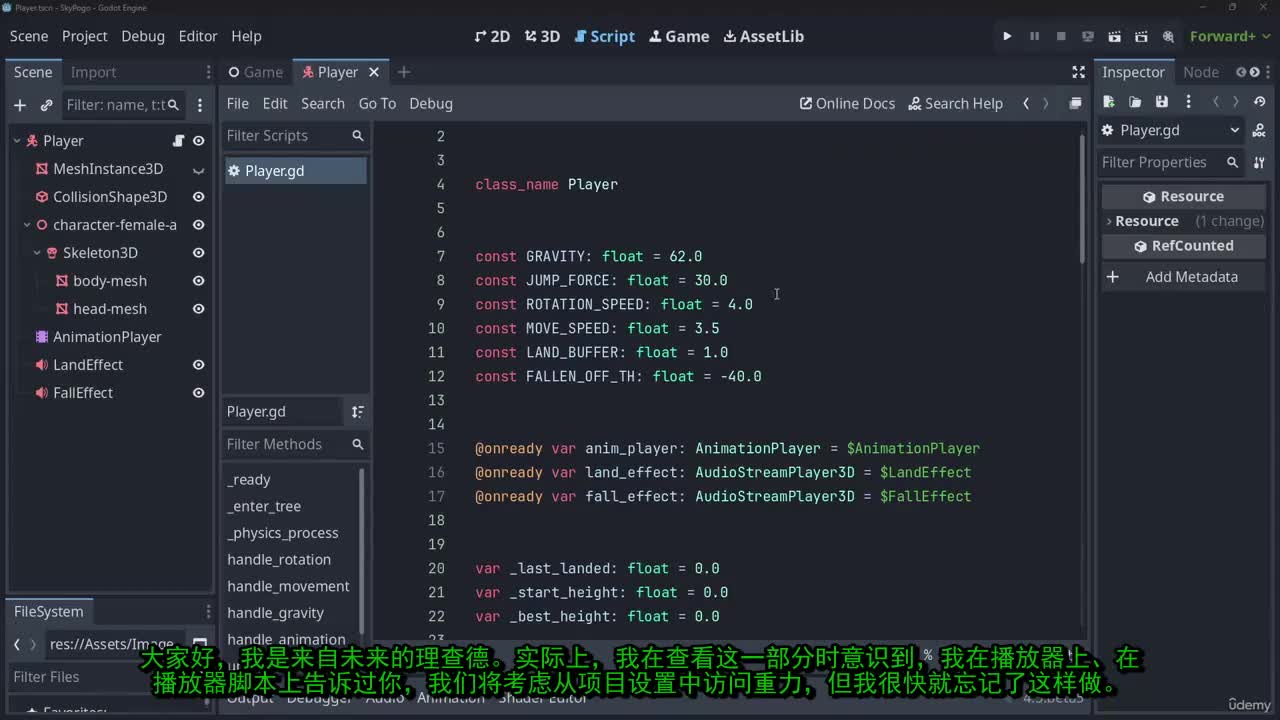This screenshot has height=720, width=1280.
Task: Click the Search Help button
Action: [955, 104]
